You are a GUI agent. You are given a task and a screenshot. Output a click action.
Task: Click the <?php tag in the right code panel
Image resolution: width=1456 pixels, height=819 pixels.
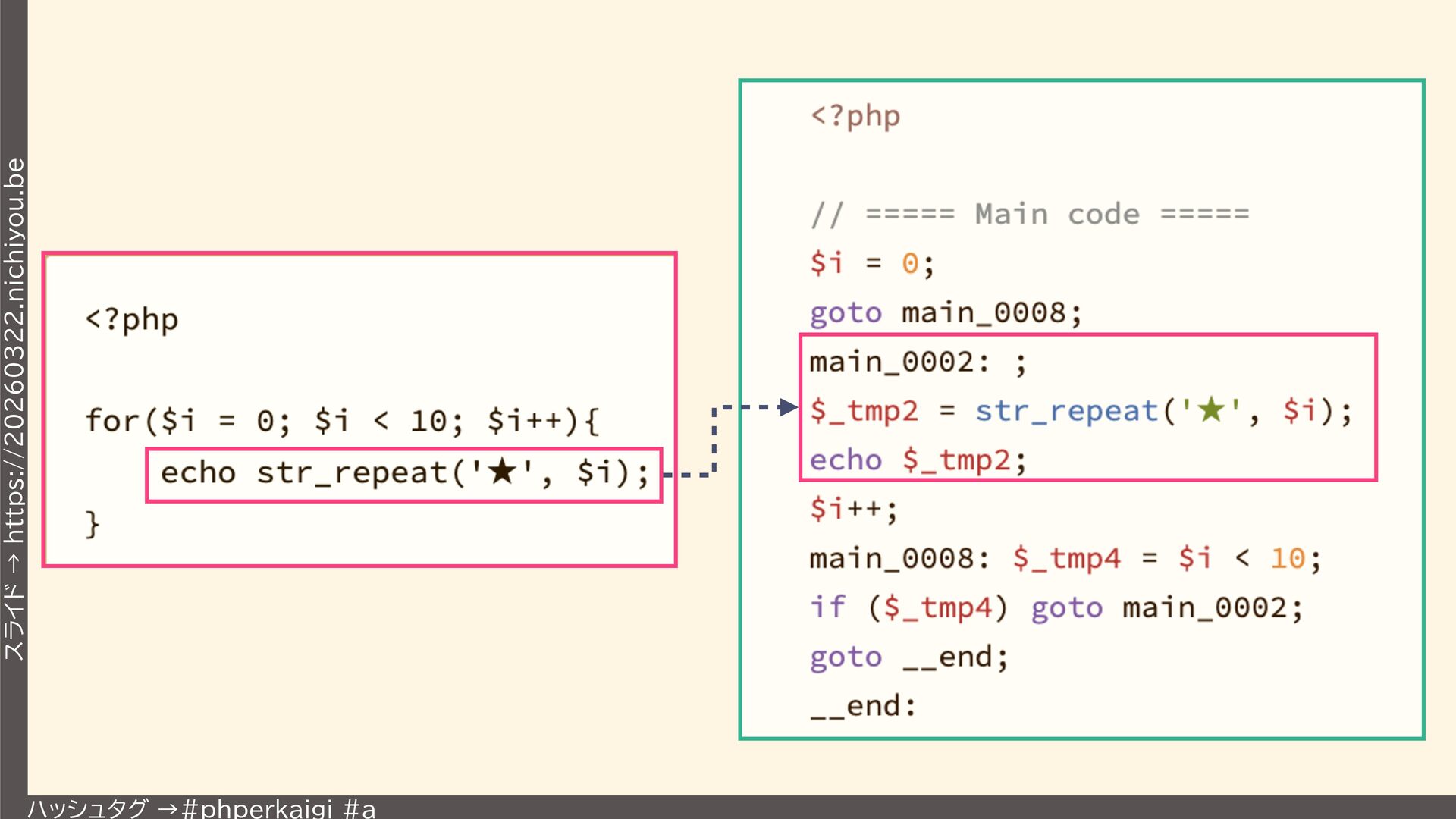click(x=855, y=116)
